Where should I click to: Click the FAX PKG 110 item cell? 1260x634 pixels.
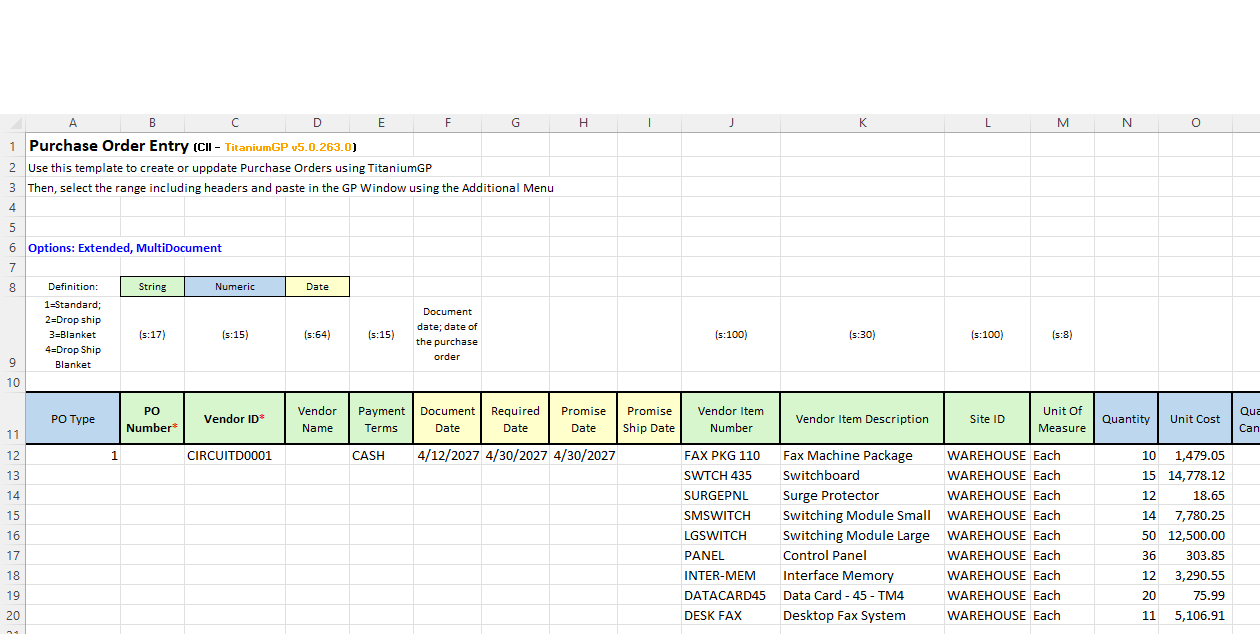tap(731, 455)
